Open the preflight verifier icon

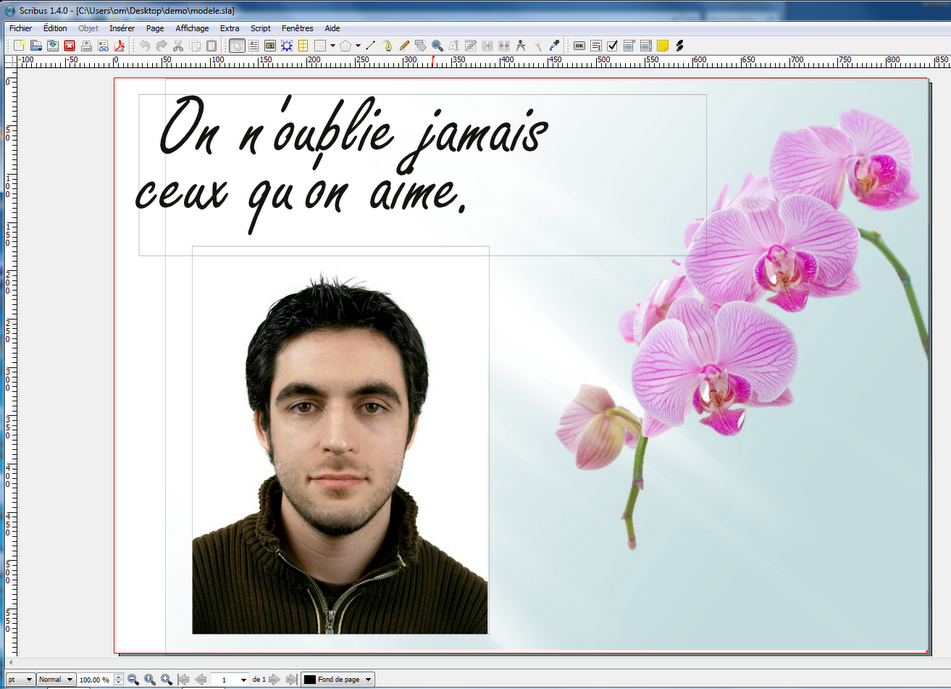pos(103,45)
